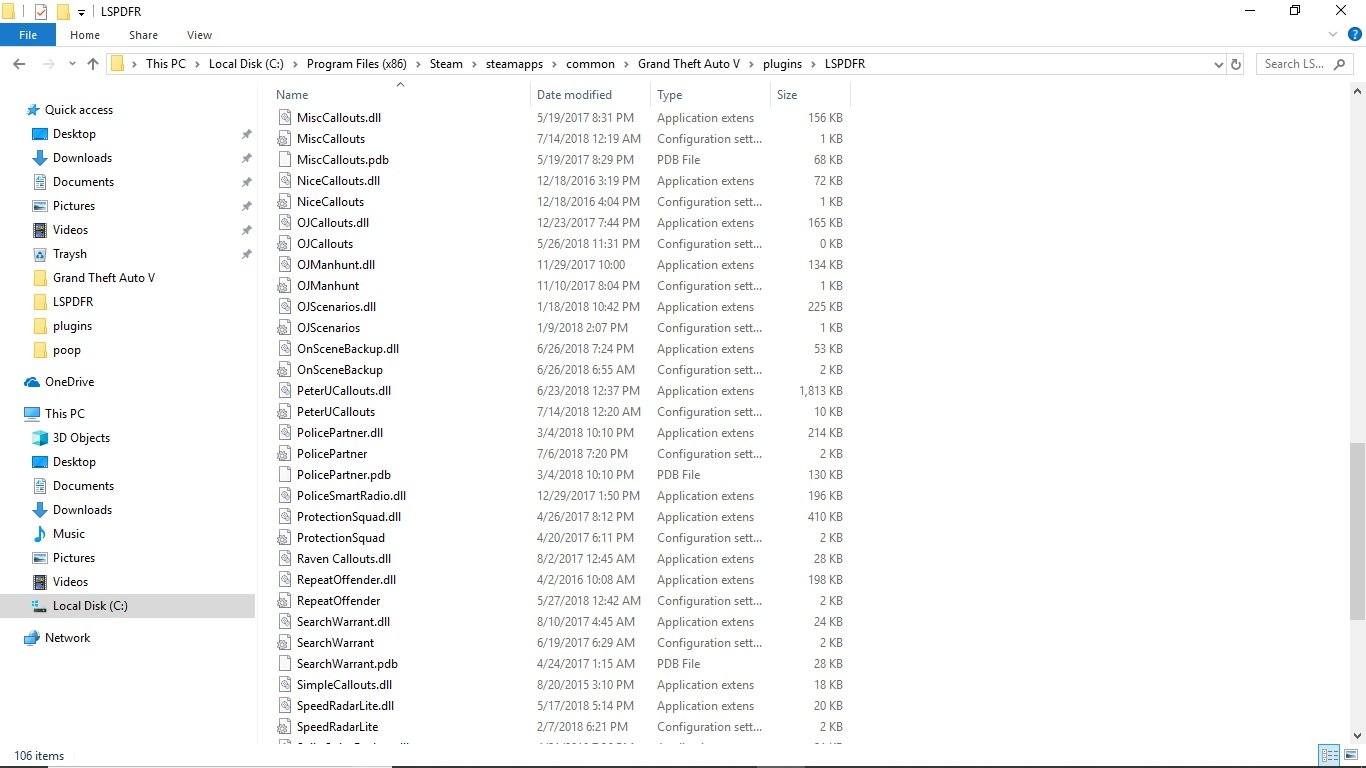Open Grand Theft Auto V folder in the sidebar

104,278
